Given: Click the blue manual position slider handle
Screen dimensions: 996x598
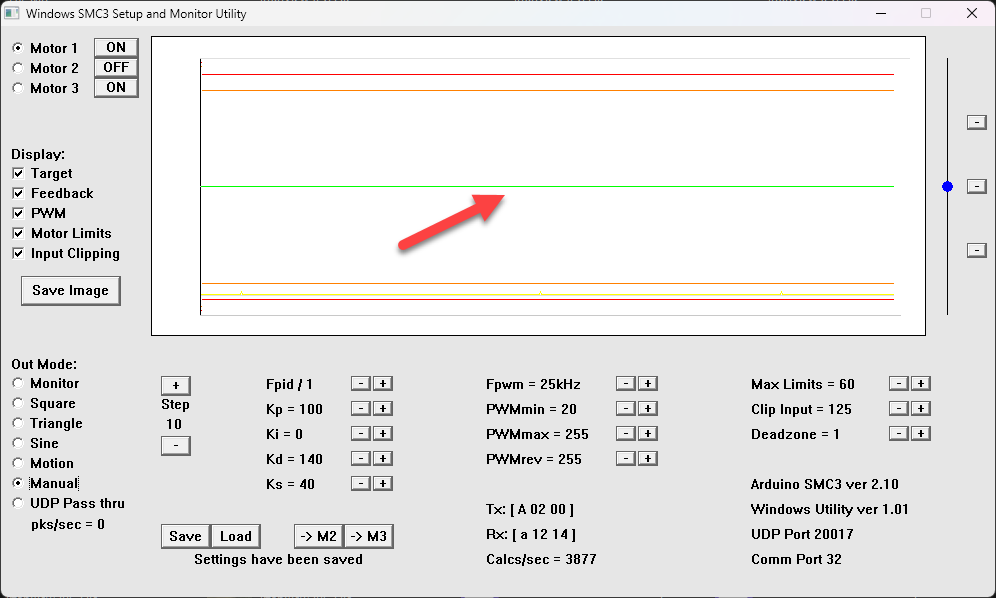Looking at the screenshot, I should (x=947, y=187).
